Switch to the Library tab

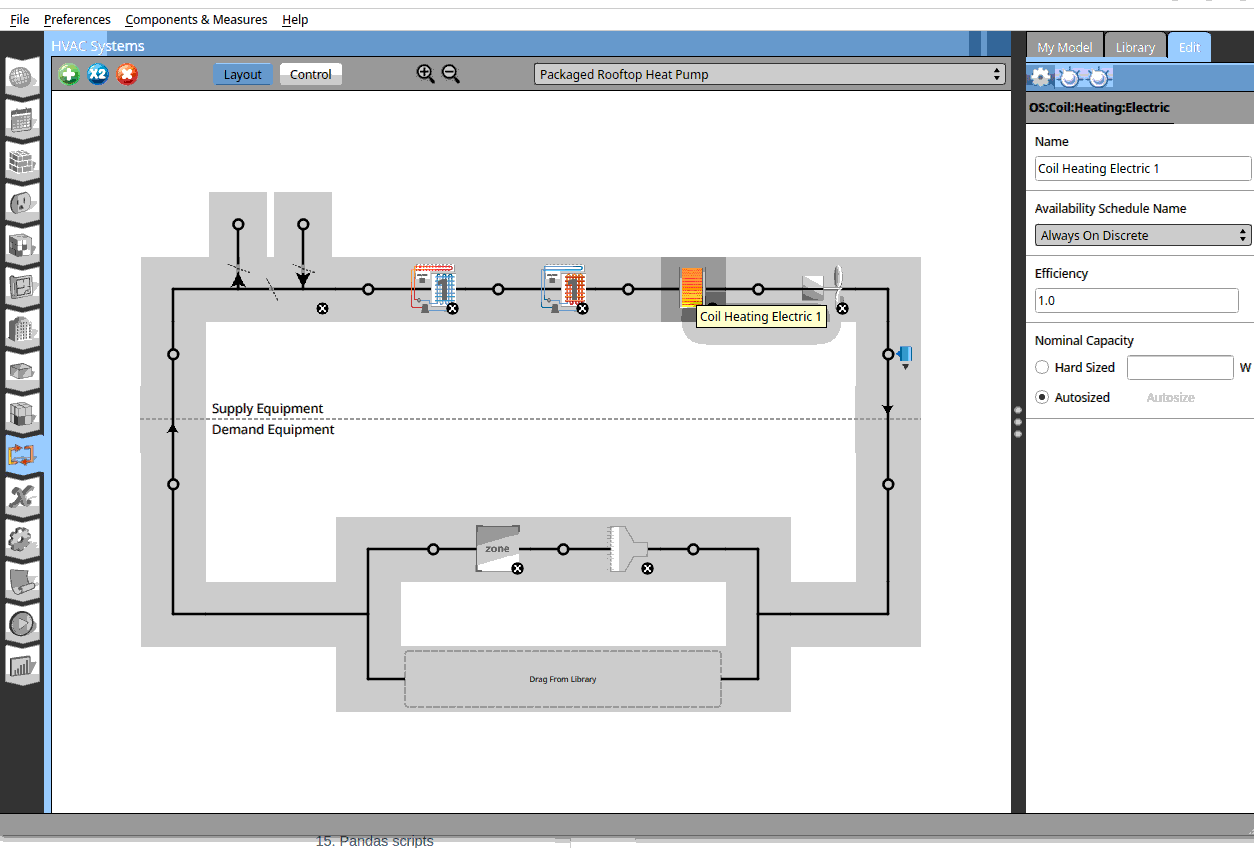[x=1135, y=47]
